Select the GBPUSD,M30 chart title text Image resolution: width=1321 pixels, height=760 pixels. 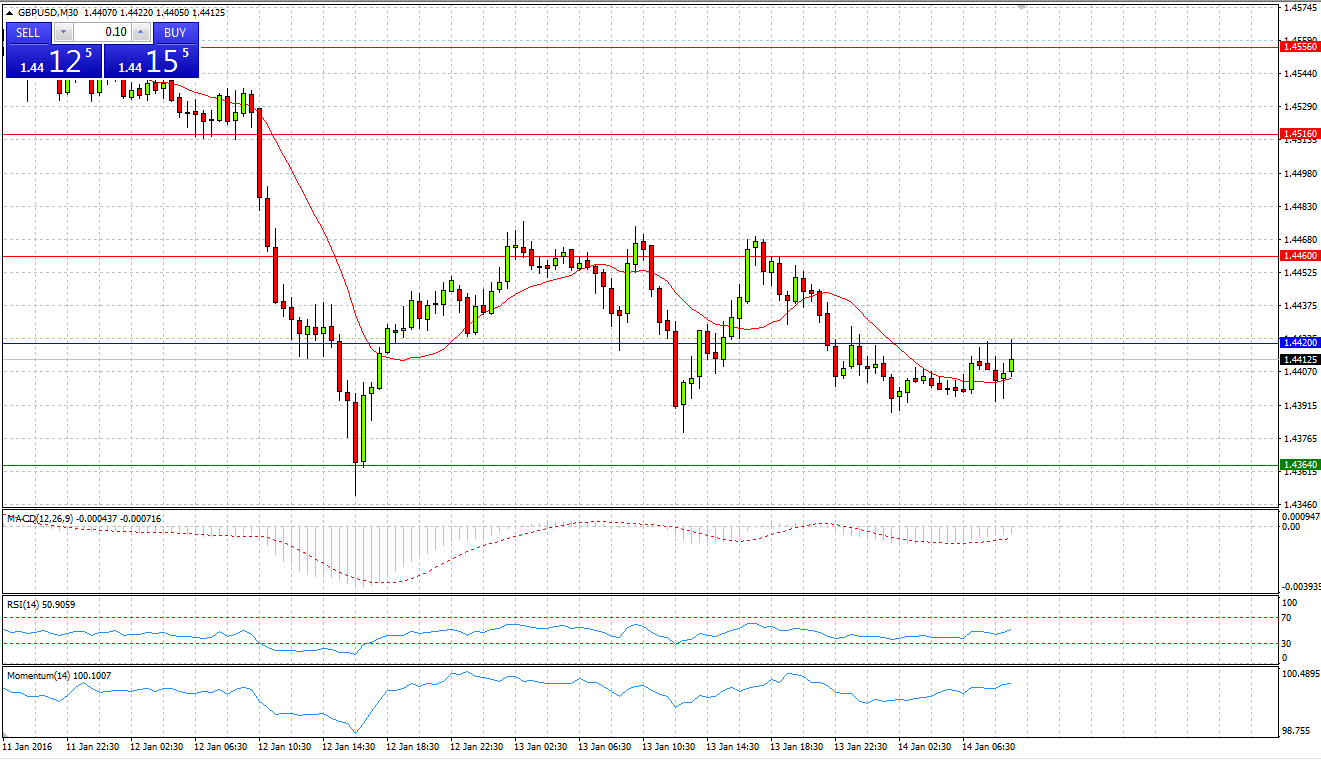[48, 13]
